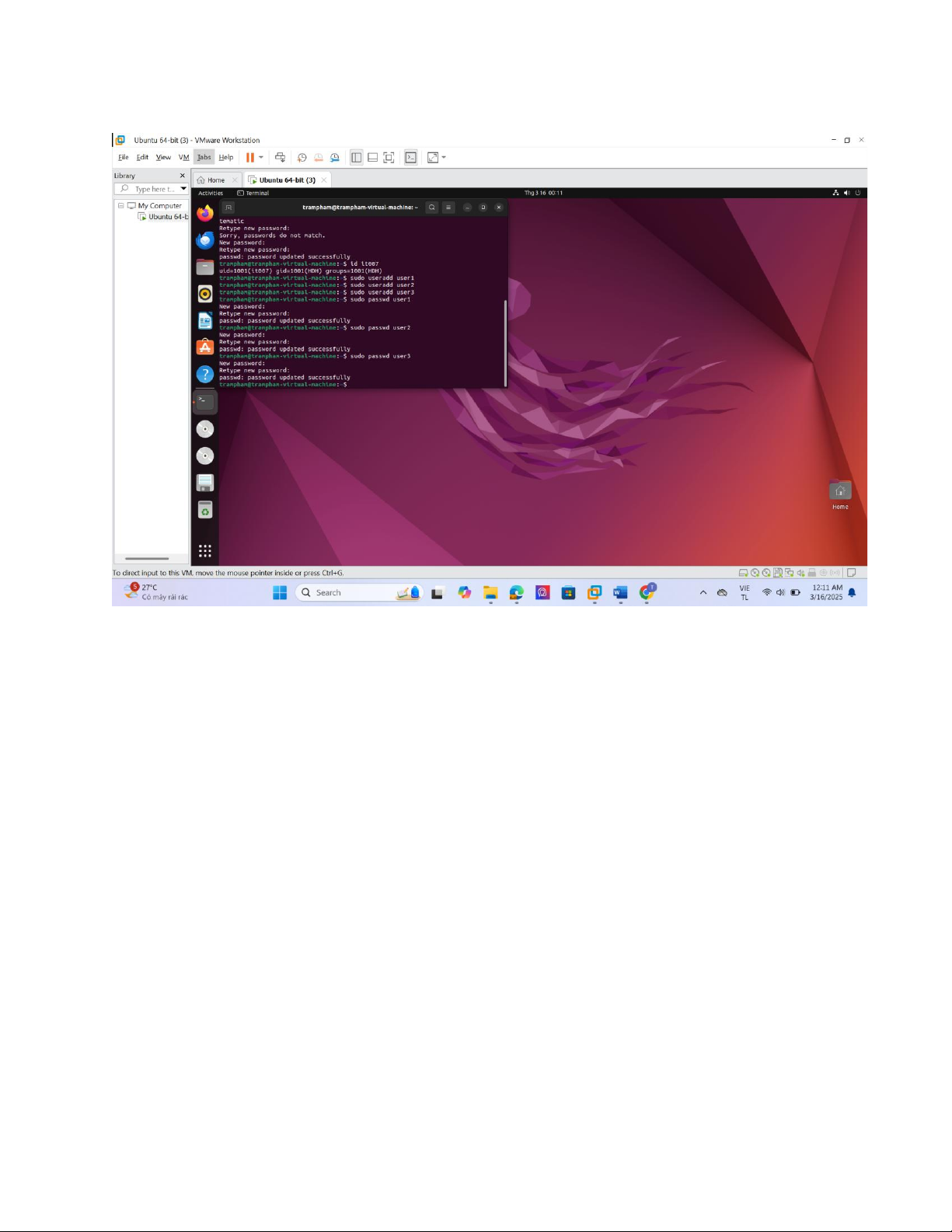
Task: Launch Ubuntu Software from the dock
Action: point(205,347)
